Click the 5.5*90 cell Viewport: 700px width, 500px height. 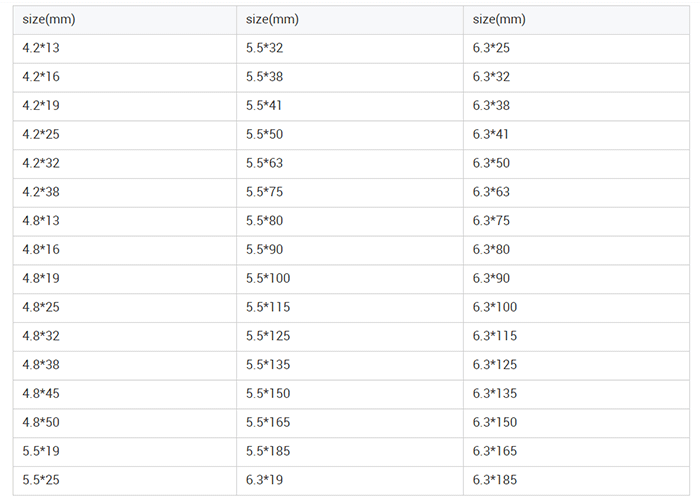click(x=265, y=250)
